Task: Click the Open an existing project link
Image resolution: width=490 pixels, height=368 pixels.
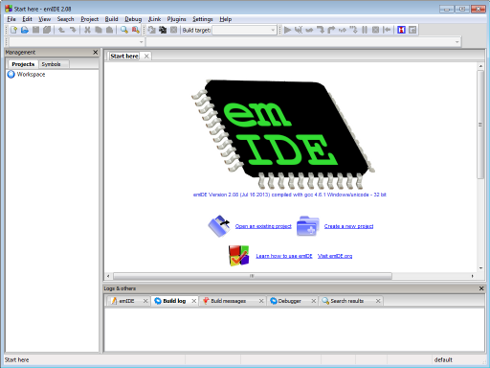Action: point(263,226)
